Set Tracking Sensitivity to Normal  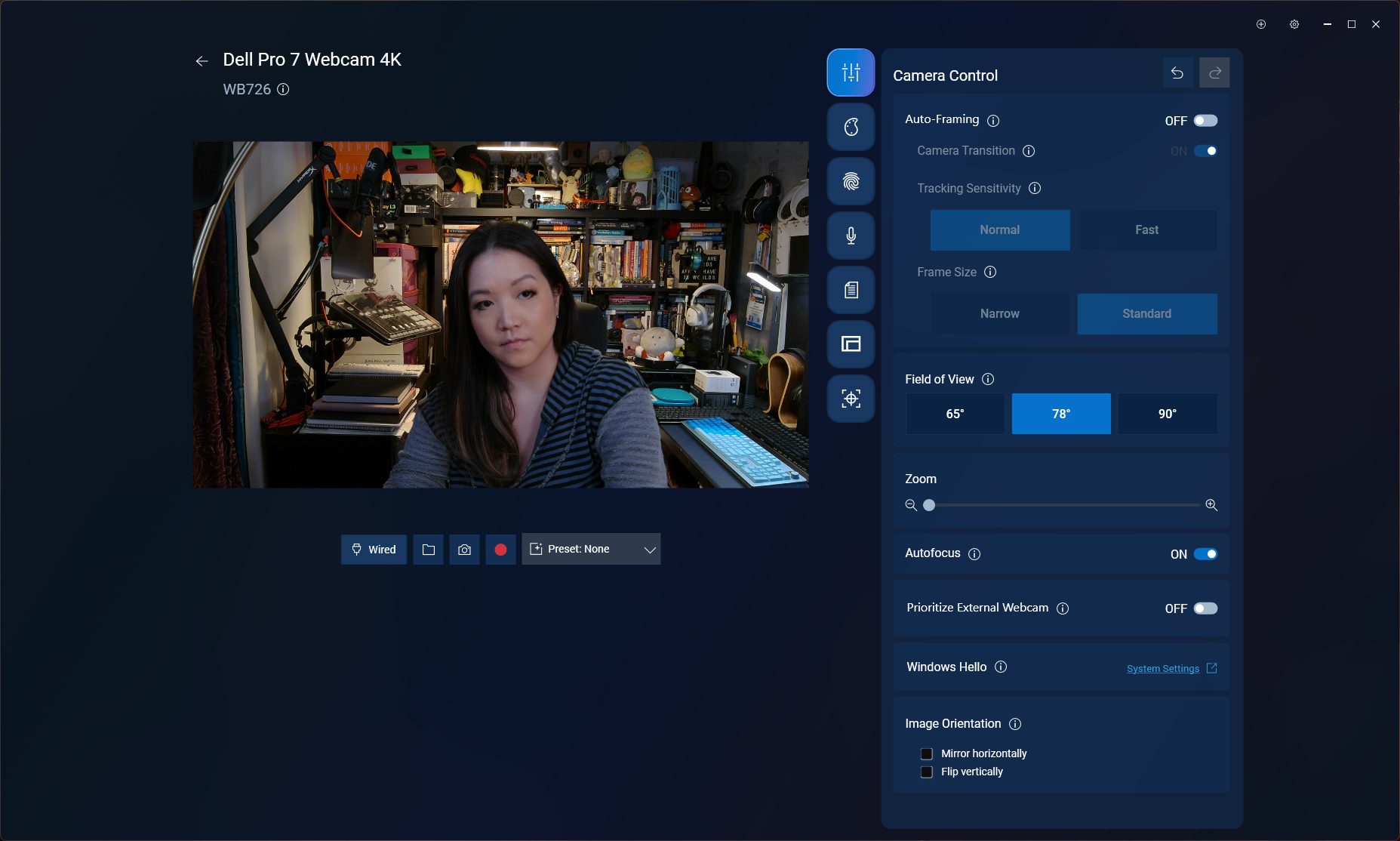[1000, 230]
